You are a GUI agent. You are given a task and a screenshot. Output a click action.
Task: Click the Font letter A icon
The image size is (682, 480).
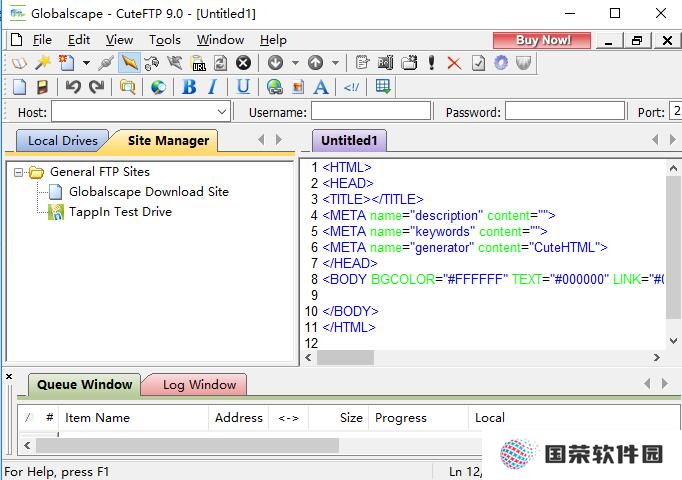coord(321,87)
